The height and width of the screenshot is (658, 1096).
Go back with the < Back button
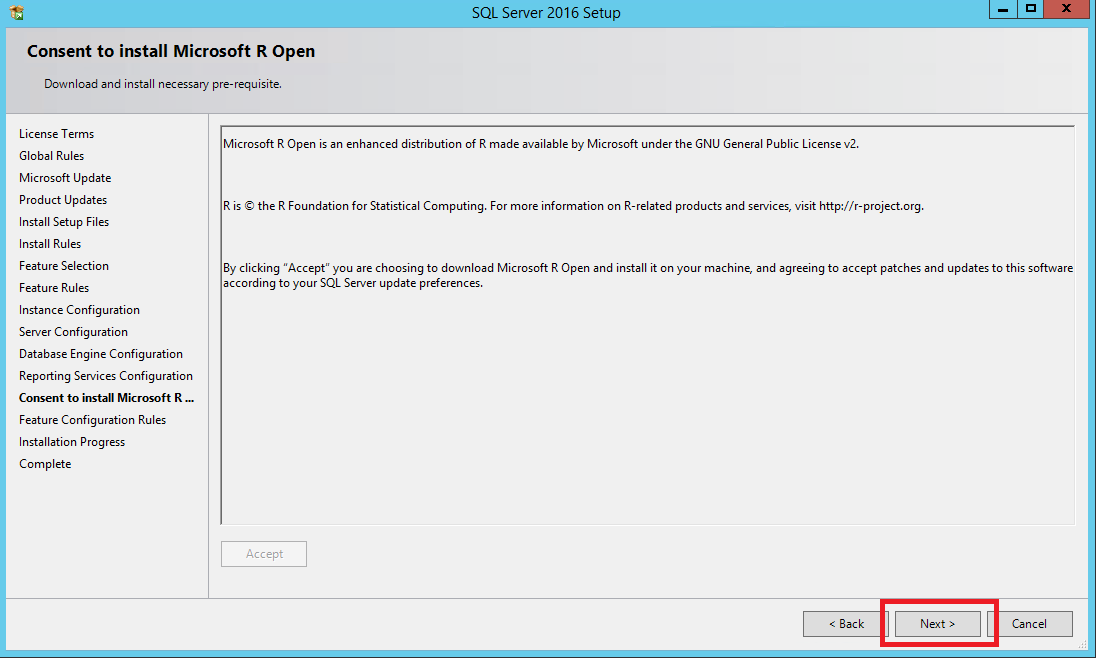point(846,624)
